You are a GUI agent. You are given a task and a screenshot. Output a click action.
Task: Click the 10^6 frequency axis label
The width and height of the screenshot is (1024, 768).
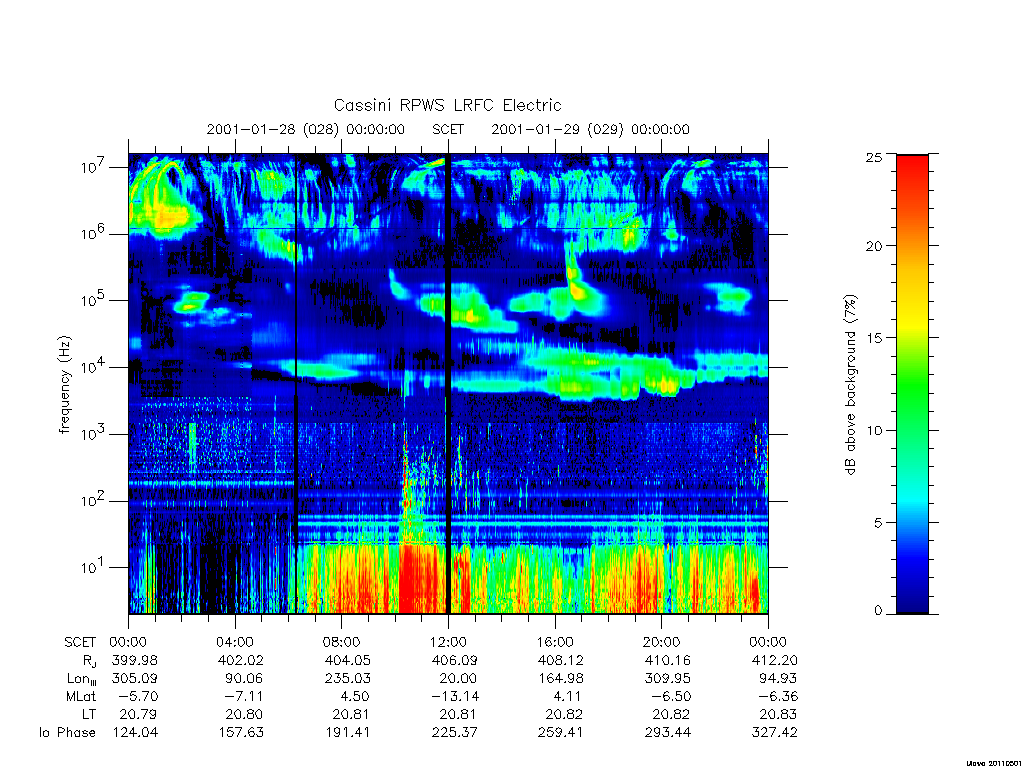pos(94,233)
